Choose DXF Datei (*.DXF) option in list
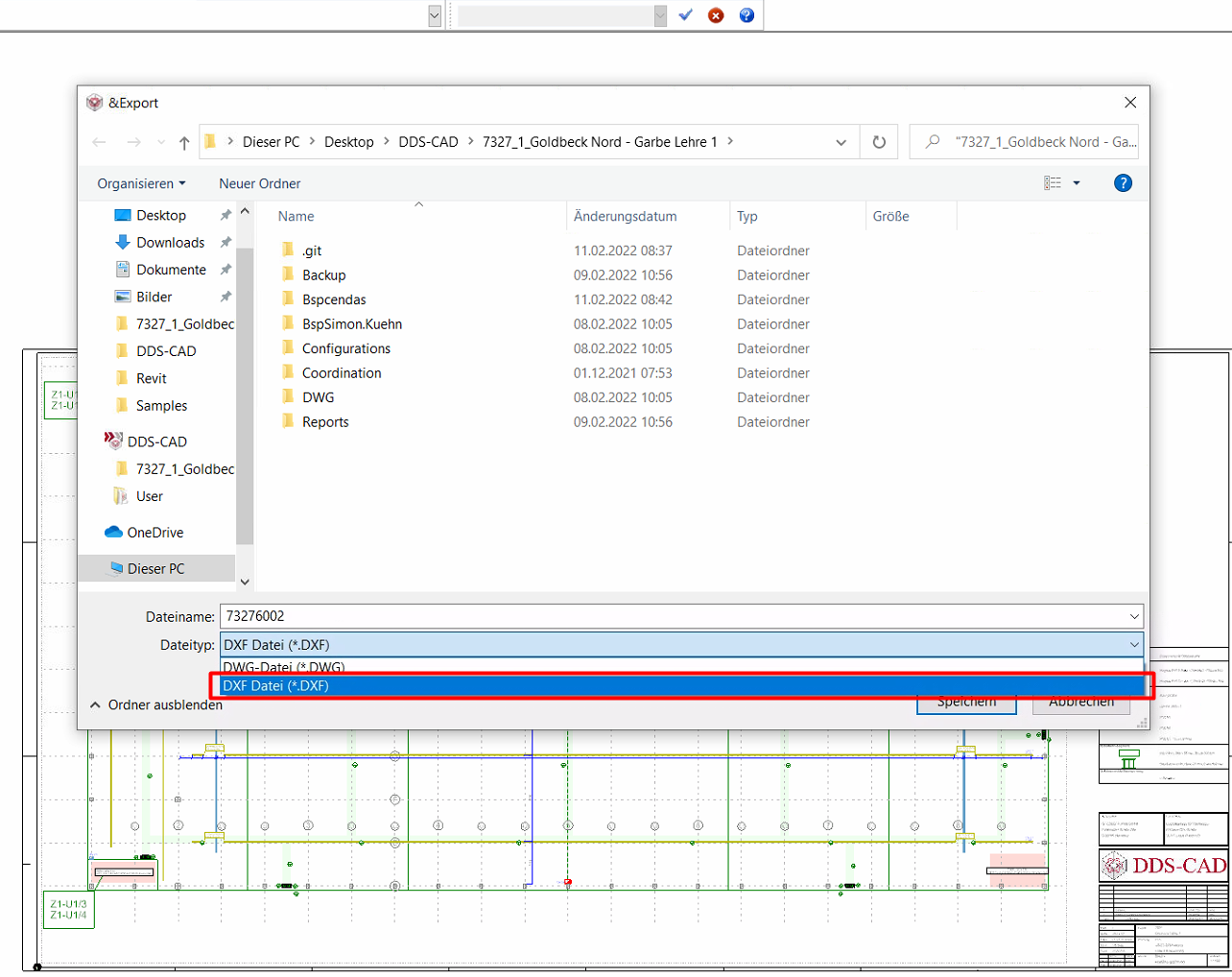The height and width of the screenshot is (977, 1232). [681, 685]
